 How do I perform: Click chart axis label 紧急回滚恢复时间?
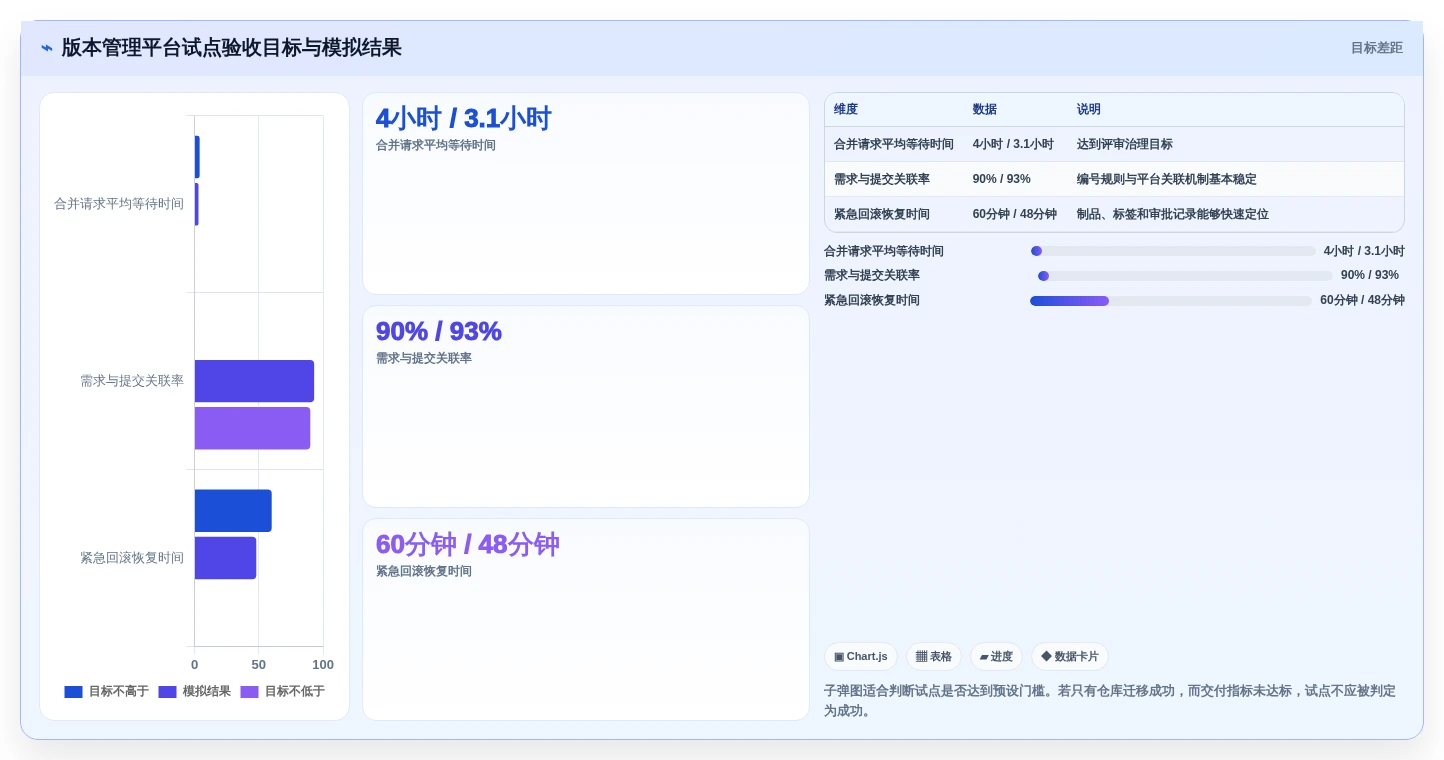tap(132, 558)
